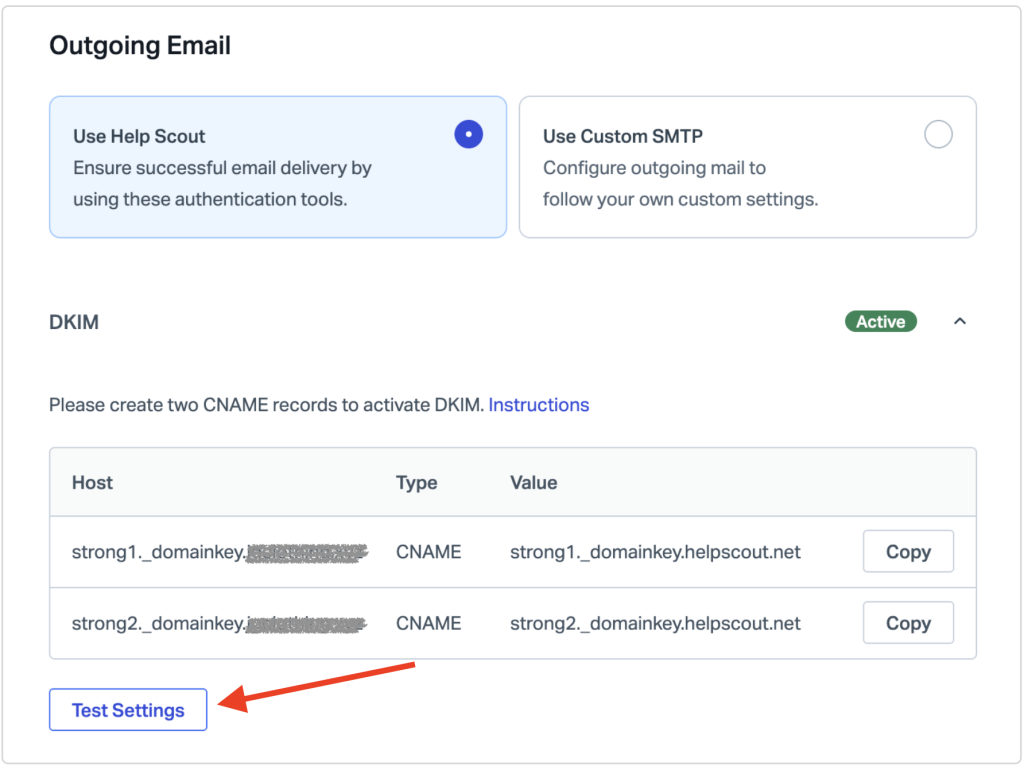Screen dimensions: 1024x766
Task: Select the Use Custom SMTP radio button
Action: pos(938,135)
